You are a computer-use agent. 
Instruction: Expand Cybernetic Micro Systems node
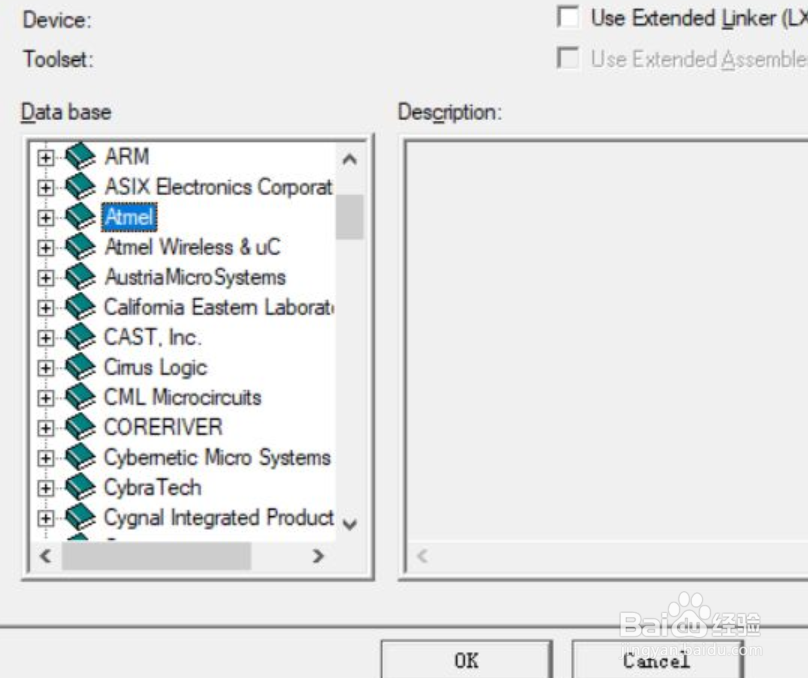46,459
